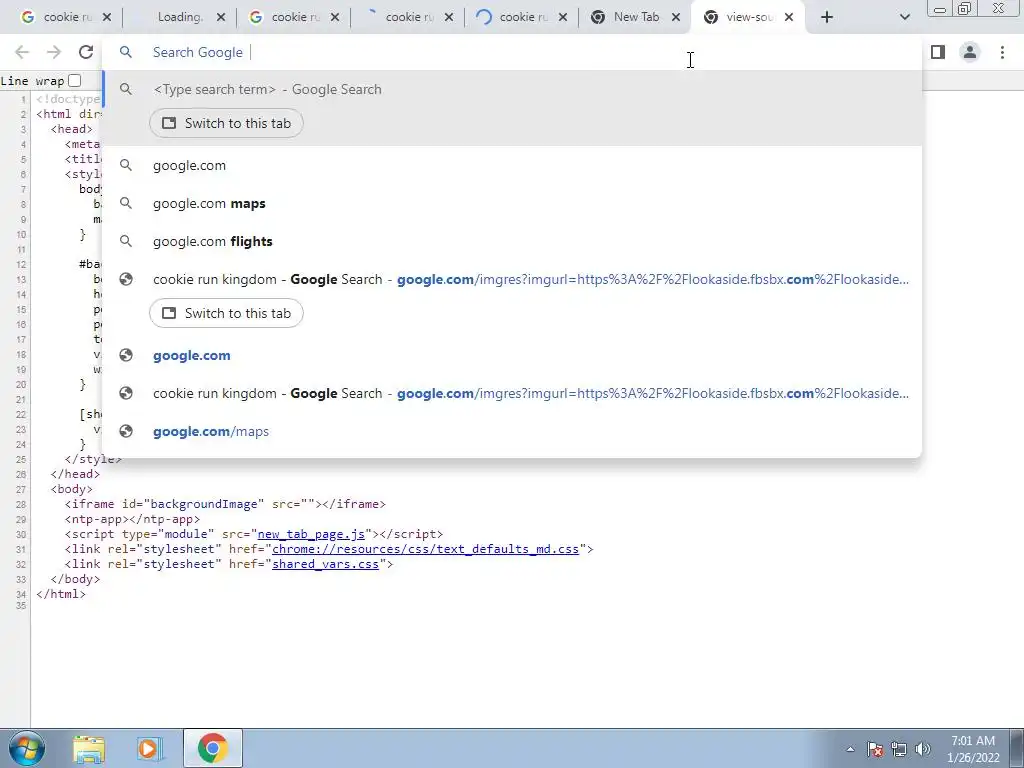Choose the google.com flights suggestion

click(x=511, y=241)
